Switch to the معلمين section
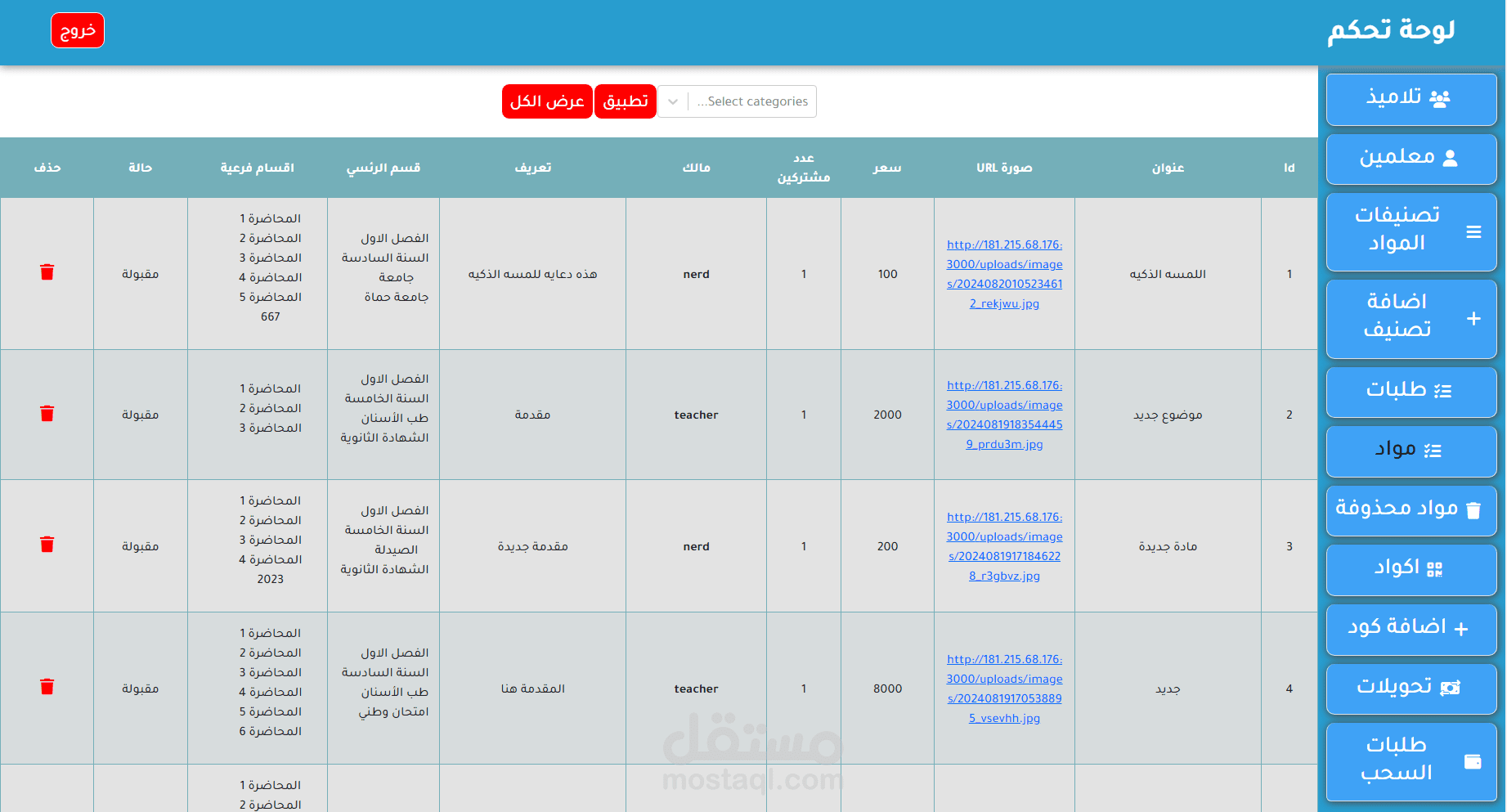Screen dimensions: 1507x812 pos(1411,158)
